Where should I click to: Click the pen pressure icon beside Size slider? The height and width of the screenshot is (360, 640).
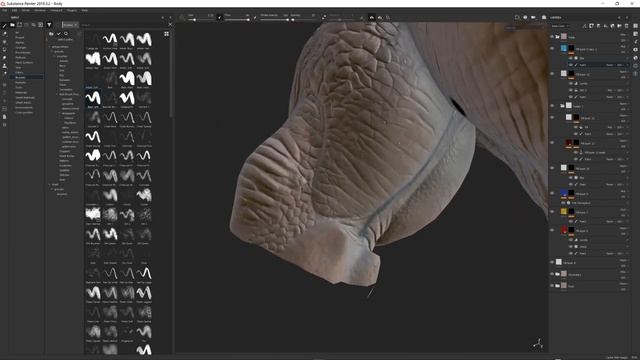220,17
